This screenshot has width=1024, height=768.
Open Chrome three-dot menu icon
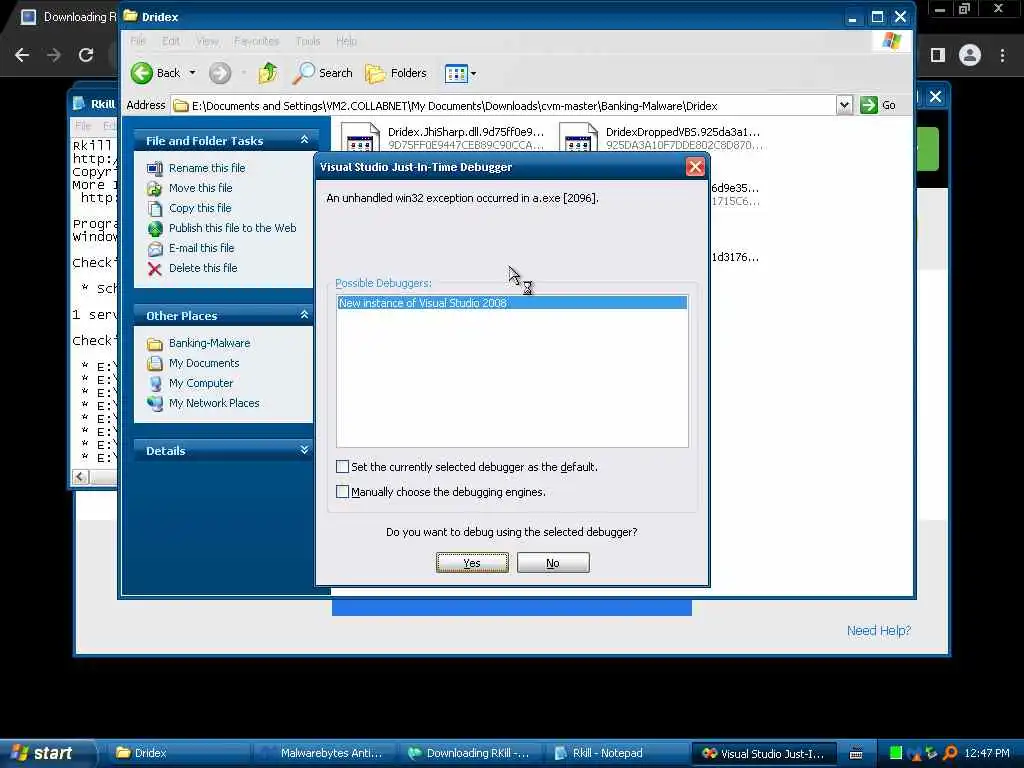(x=1002, y=55)
